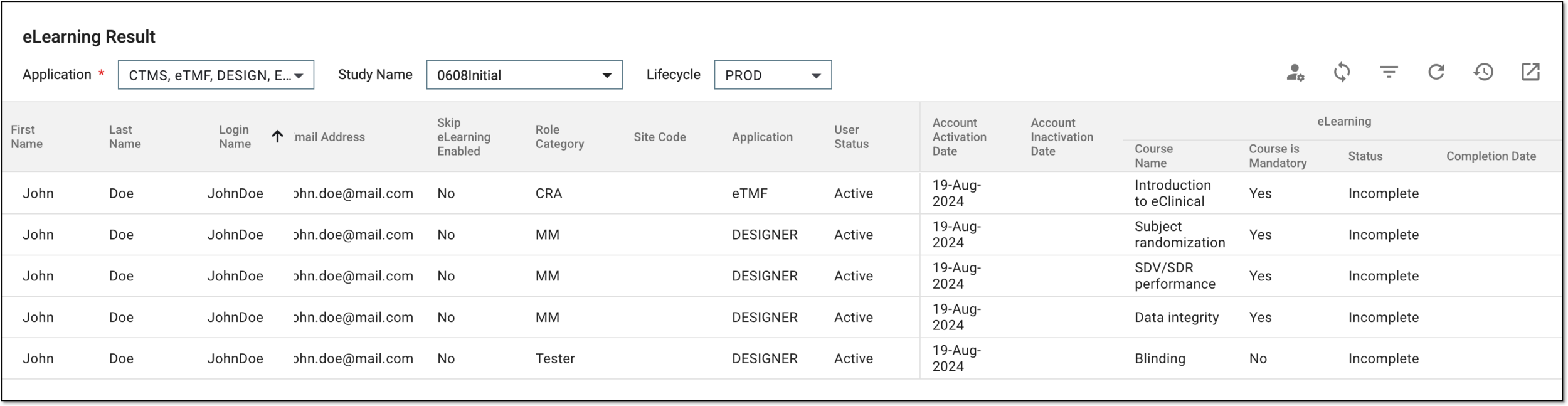Open the filter icon in the toolbar
The image size is (1568, 406).
click(1389, 72)
